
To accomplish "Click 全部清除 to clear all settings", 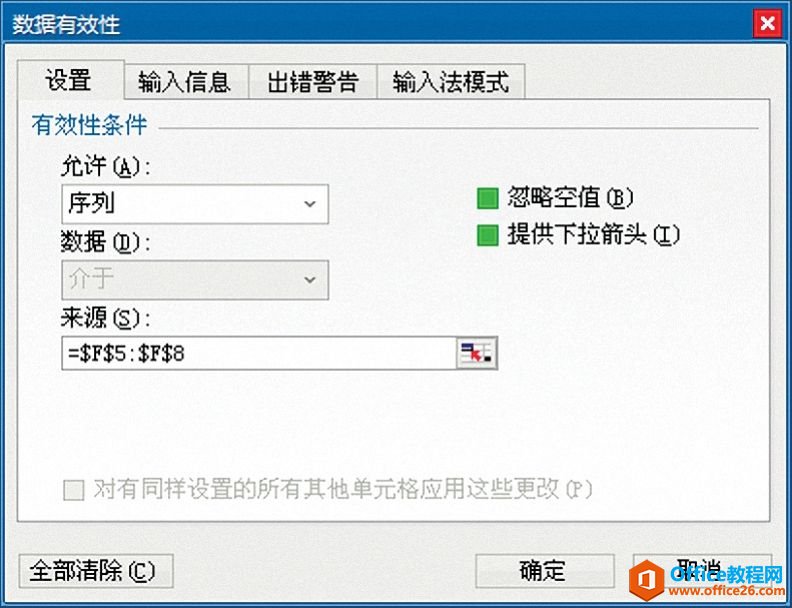I will (96, 571).
